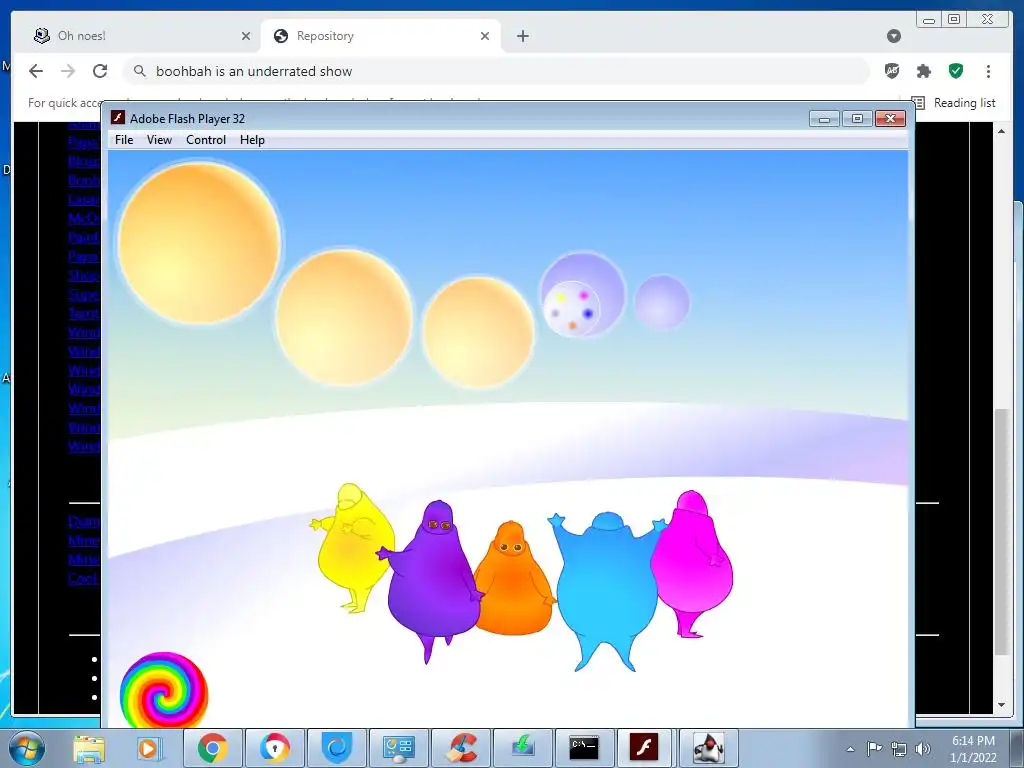The width and height of the screenshot is (1024, 768).
Task: Go forward in Chrome
Action: tap(68, 71)
